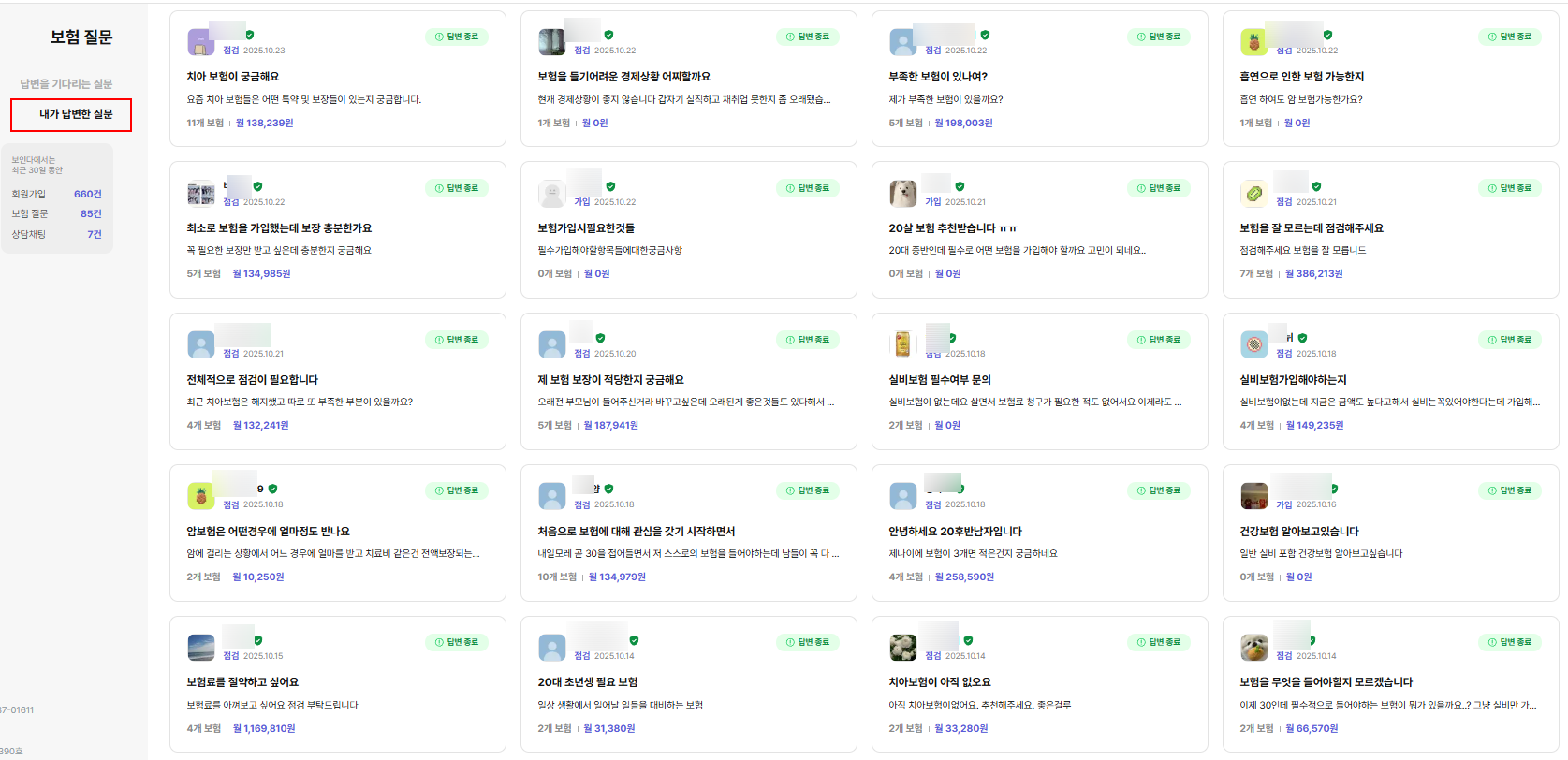Click '월 386,213원' amount text
The image size is (1568, 760).
point(1314,274)
